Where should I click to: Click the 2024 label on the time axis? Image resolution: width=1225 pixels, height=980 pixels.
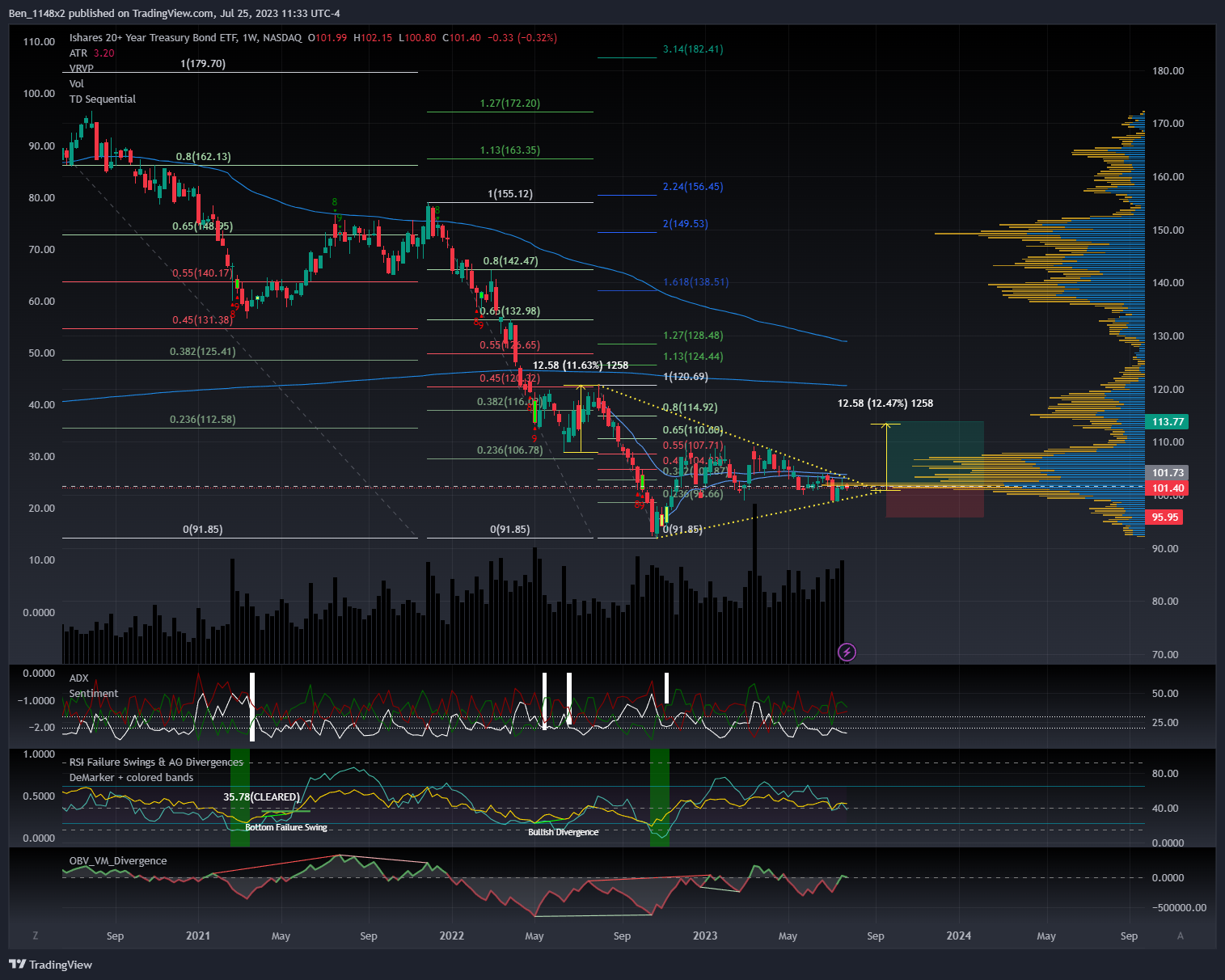click(x=959, y=936)
